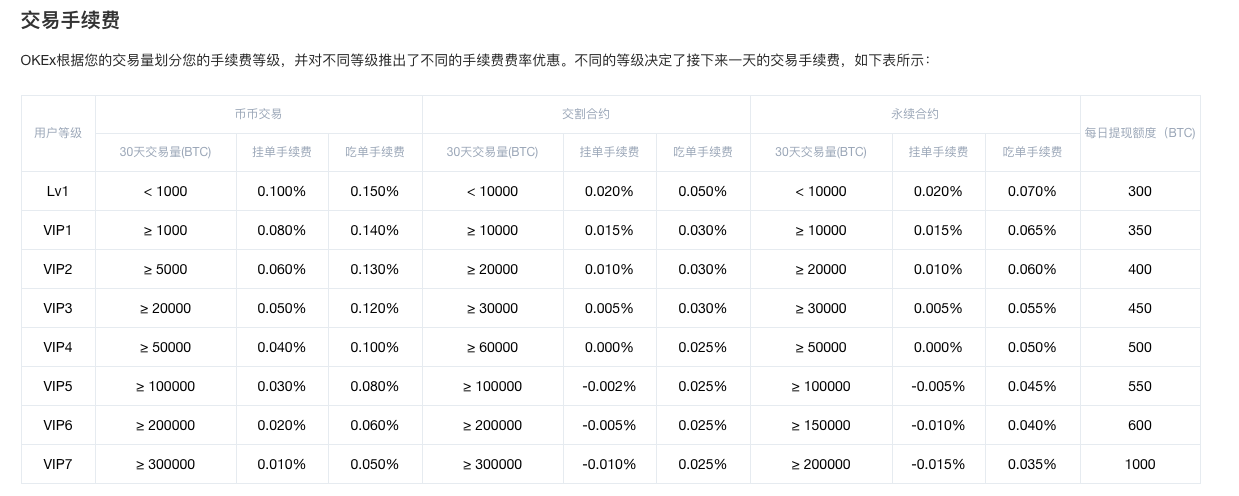Click 30天交易量(BTC) sub-header under 币币交易
Screen dimensions: 1239x496
point(165,152)
